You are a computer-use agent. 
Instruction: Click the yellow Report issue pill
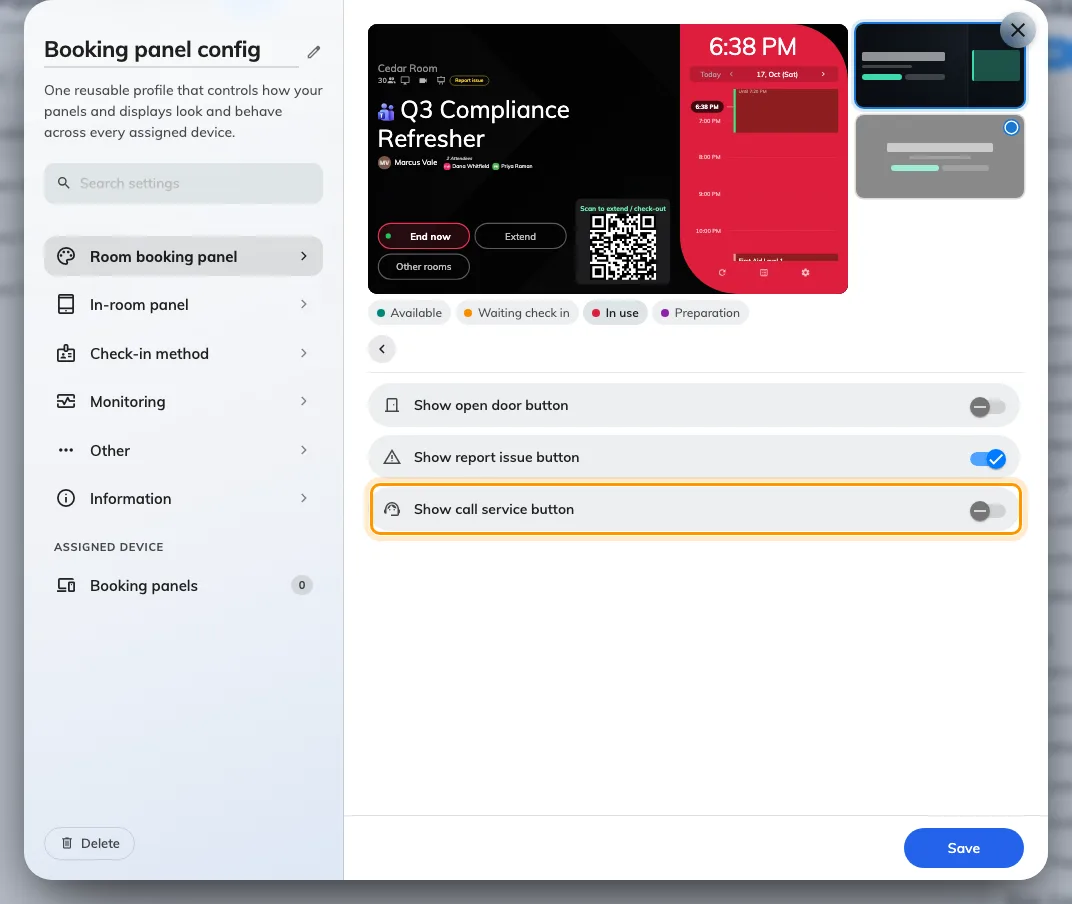469,81
